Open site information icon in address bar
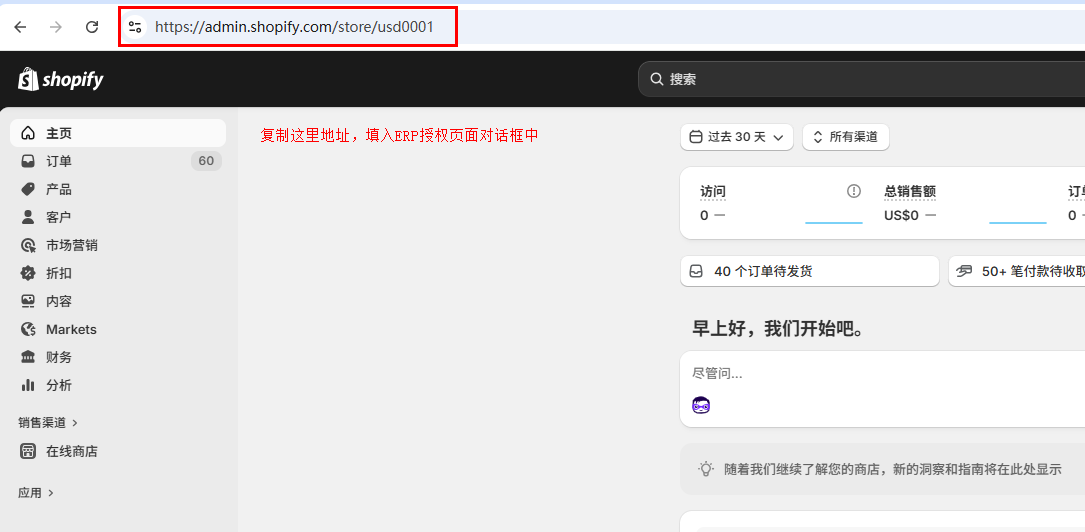1085x532 pixels. tap(135, 27)
